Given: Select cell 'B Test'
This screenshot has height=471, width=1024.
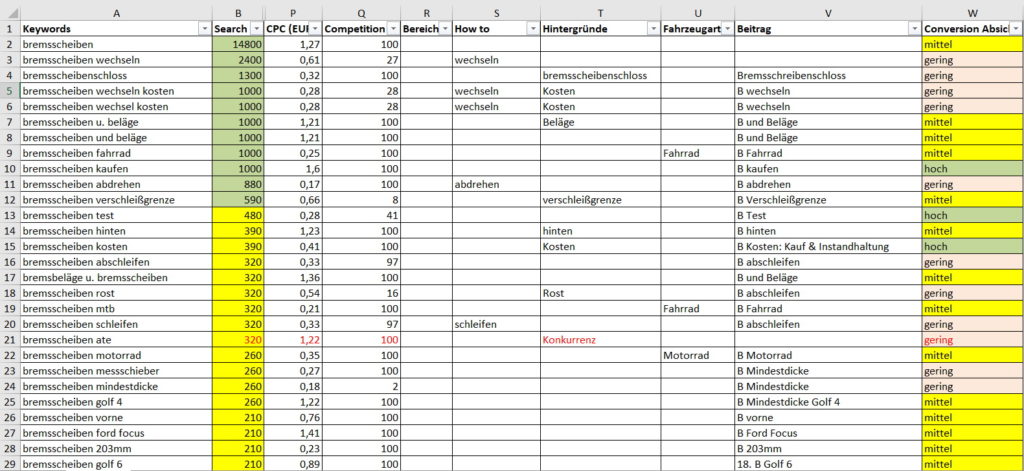Looking at the screenshot, I should pyautogui.click(x=828, y=215).
